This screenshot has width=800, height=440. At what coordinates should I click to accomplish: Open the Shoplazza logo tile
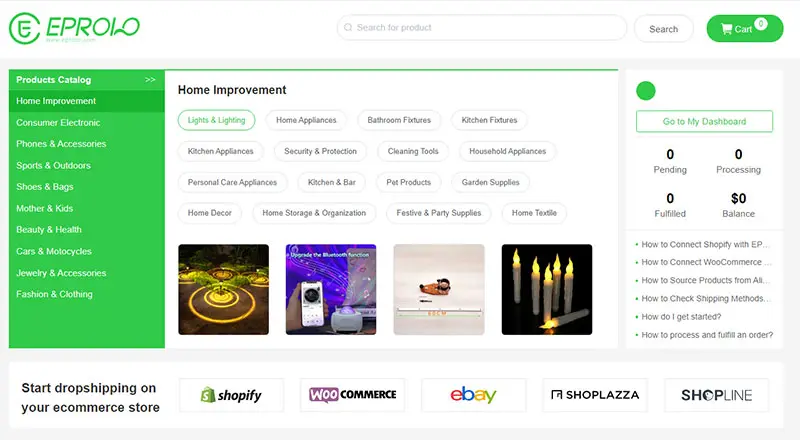pos(595,395)
